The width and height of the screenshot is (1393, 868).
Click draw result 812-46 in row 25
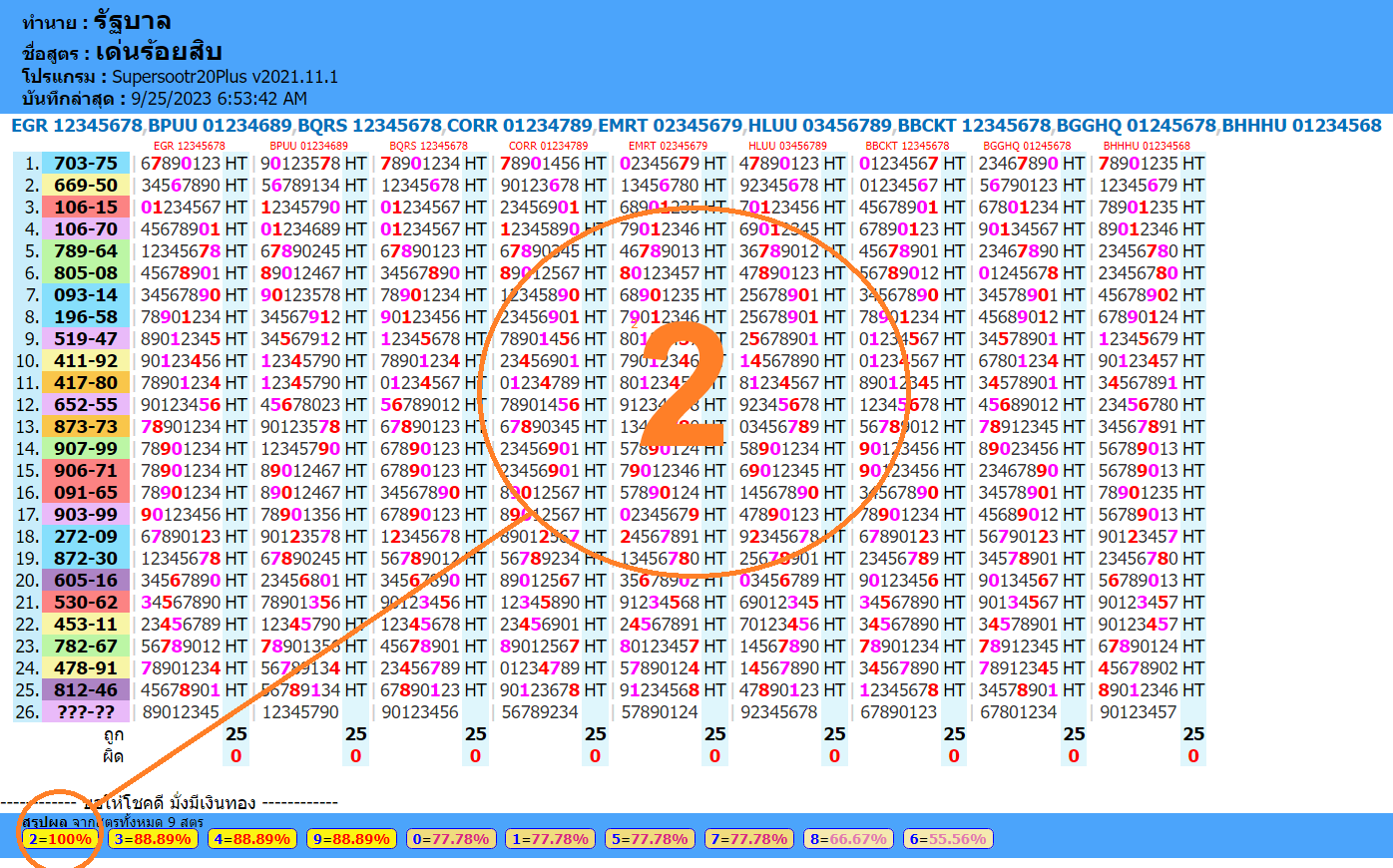coord(86,690)
